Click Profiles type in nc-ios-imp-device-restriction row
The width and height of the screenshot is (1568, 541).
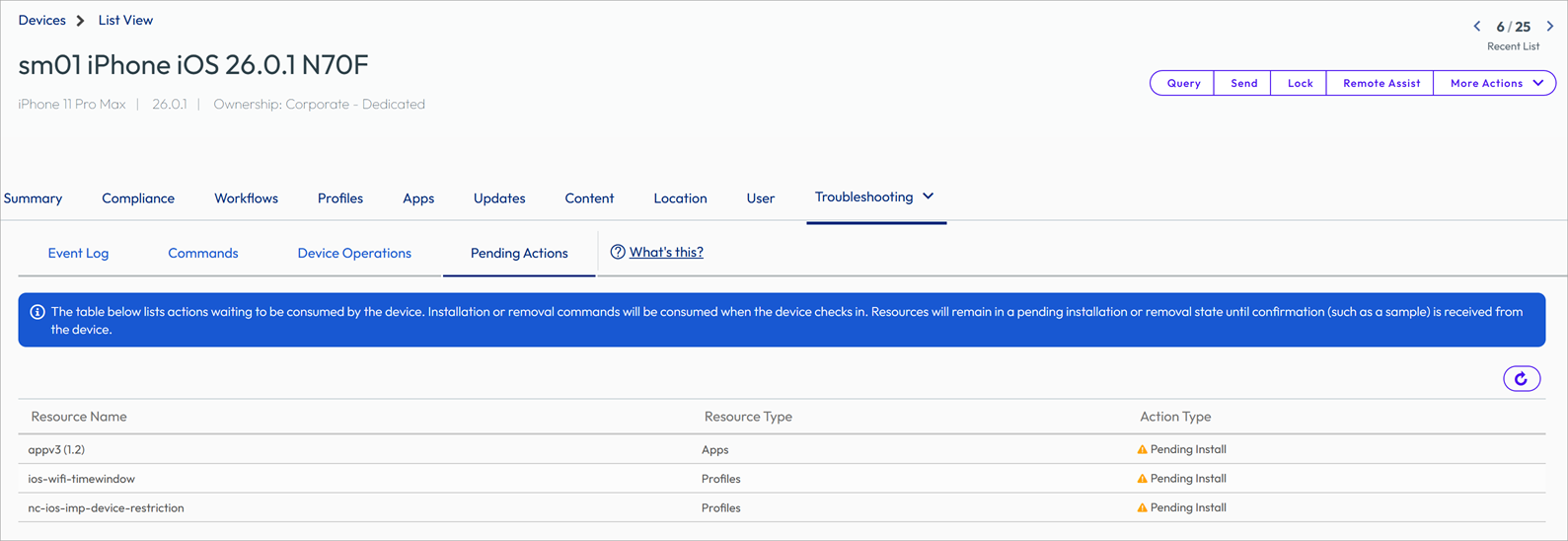721,507
